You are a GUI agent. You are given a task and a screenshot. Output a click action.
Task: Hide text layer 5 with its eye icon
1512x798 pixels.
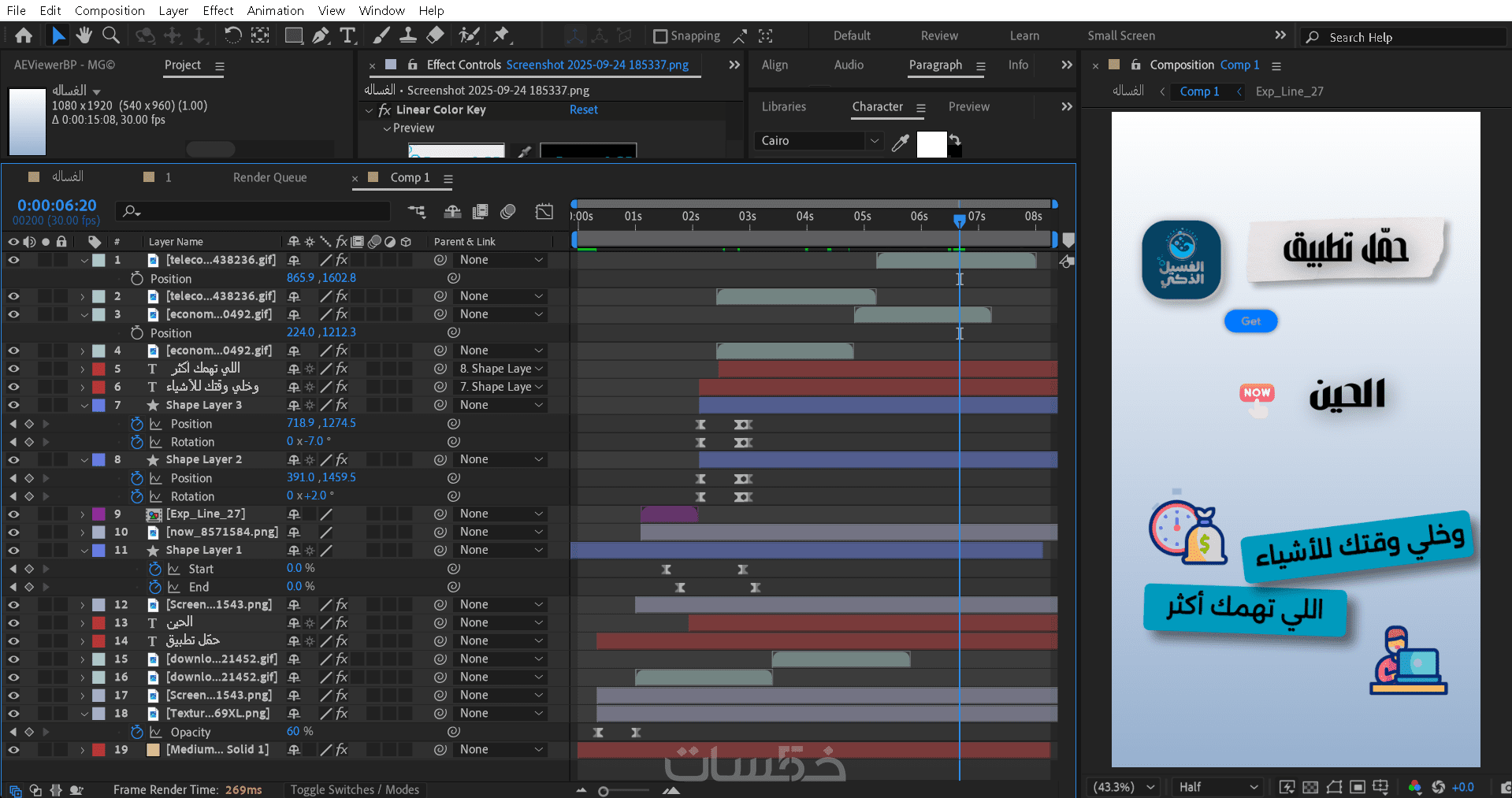click(x=13, y=369)
